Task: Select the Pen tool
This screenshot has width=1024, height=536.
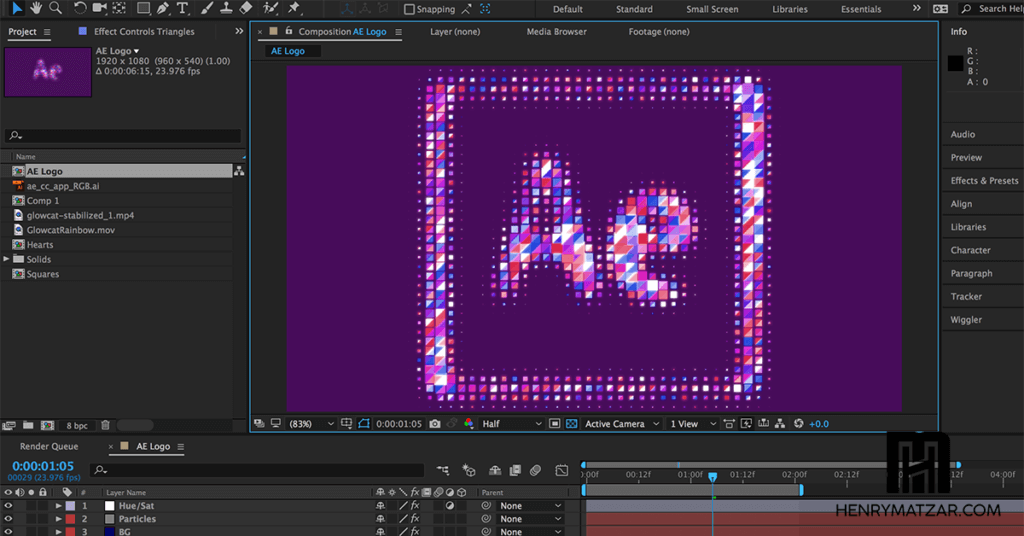Action: [163, 8]
